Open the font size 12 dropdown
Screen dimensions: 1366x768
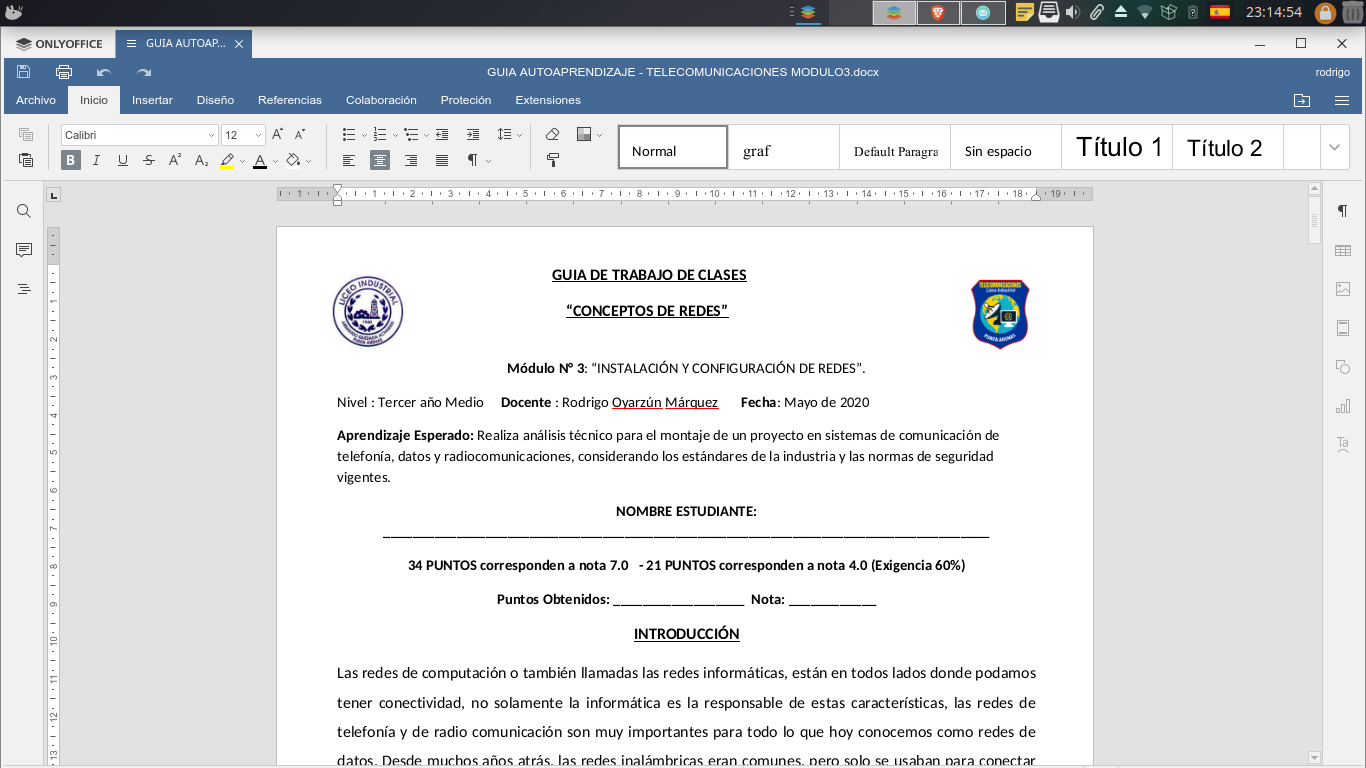pyautogui.click(x=258, y=135)
